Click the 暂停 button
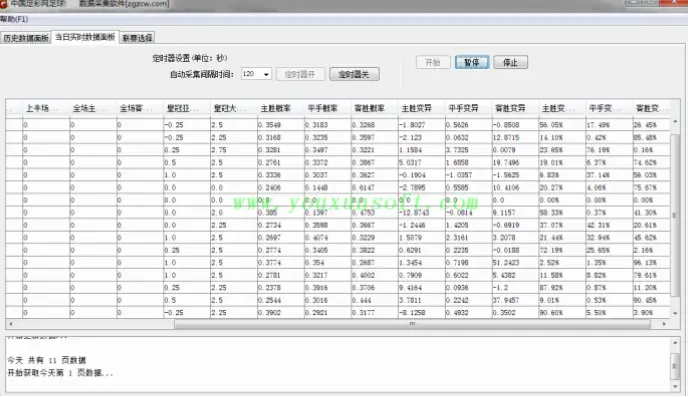 472,62
